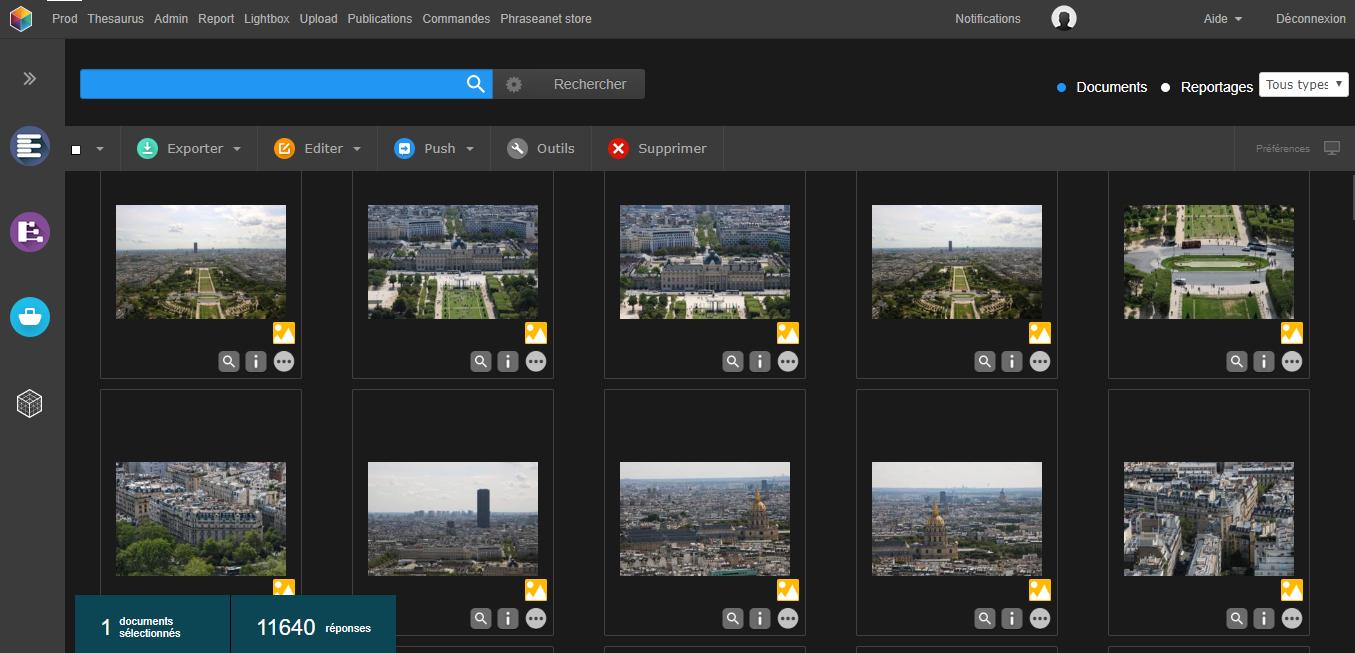Show info for the oval lawn aerial photo
Viewport: 1355px width, 653px height.
[x=1264, y=361]
